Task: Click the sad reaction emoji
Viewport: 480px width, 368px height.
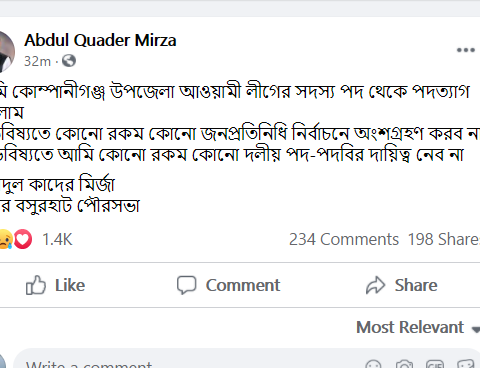Action: pyautogui.click(x=5, y=239)
